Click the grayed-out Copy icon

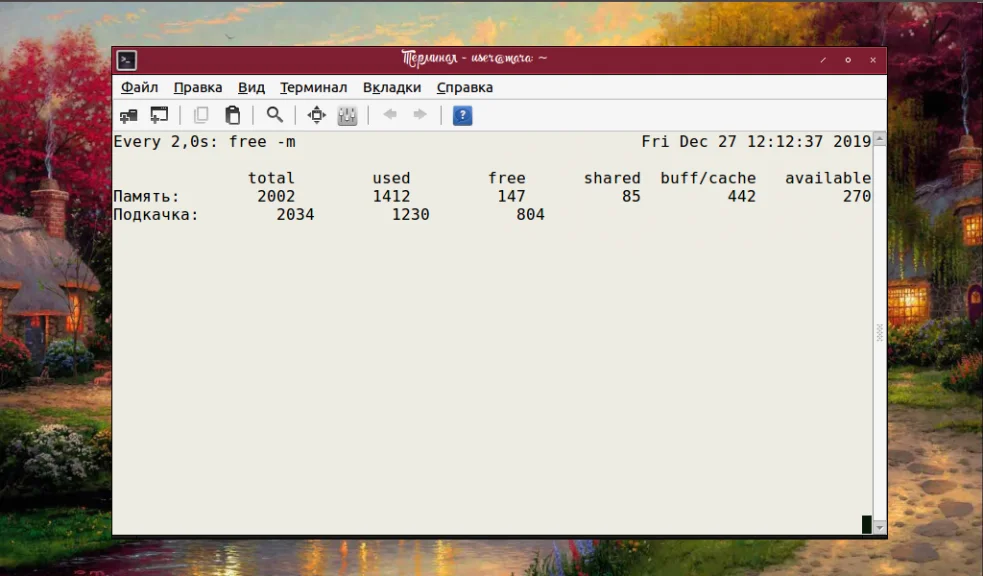(x=201, y=115)
